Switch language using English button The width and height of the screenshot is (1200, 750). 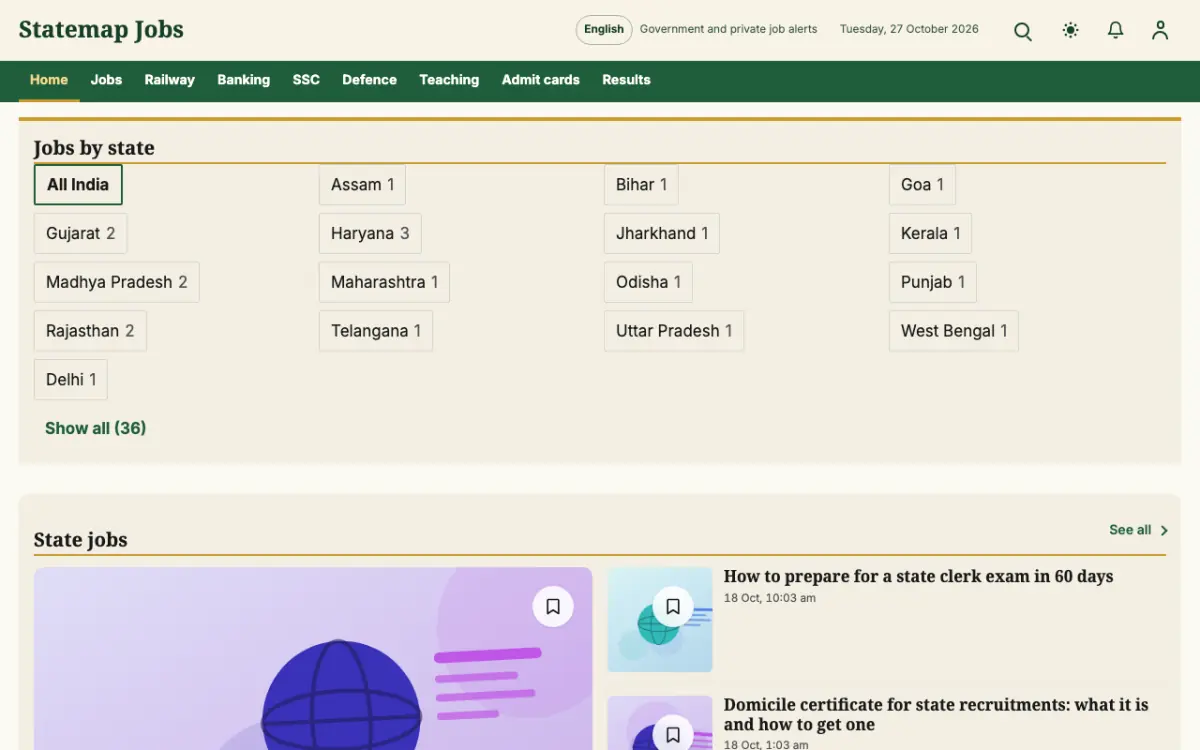coord(604,30)
